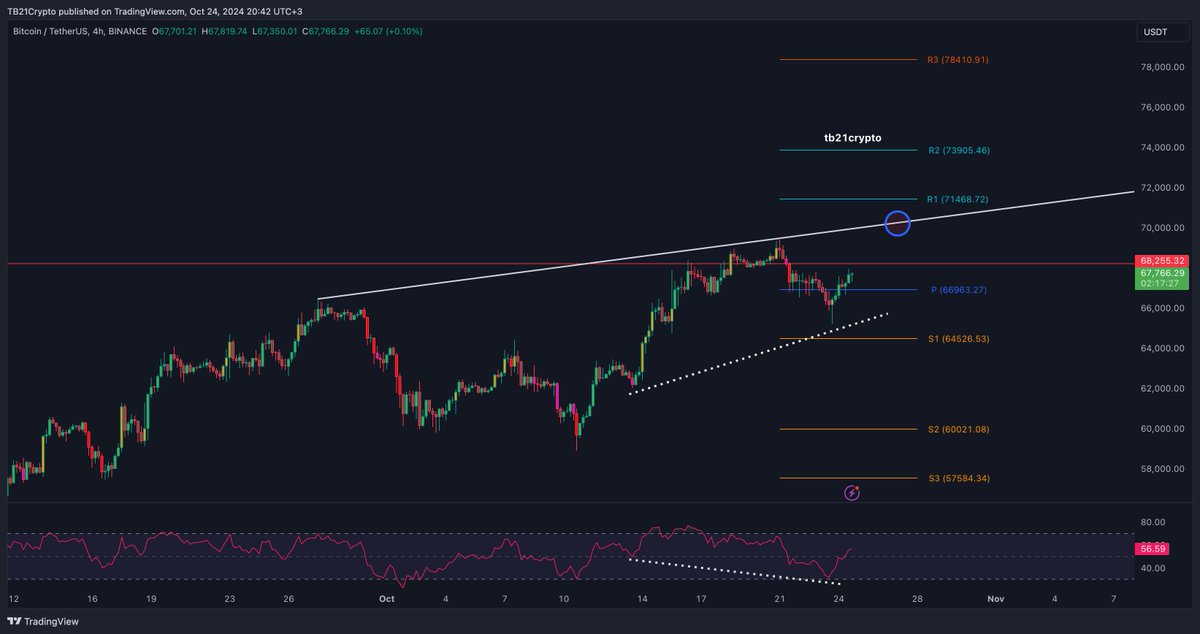
Task: Click the Oct label on time axis
Action: pos(386,598)
